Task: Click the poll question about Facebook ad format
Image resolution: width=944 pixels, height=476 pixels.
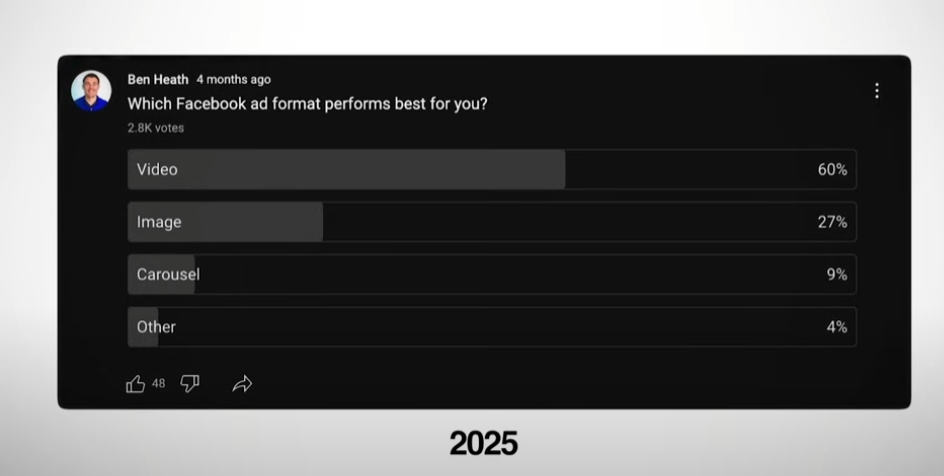Action: point(307,104)
